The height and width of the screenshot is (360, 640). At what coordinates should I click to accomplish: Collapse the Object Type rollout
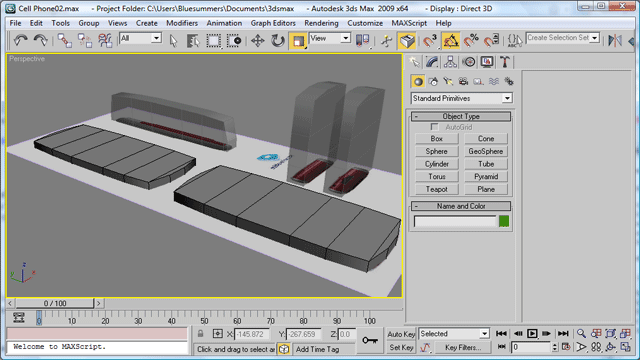click(x=461, y=116)
